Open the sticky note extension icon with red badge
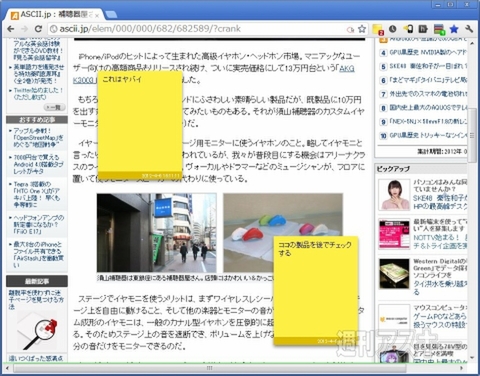This screenshot has width=480, height=376. (x=378, y=29)
